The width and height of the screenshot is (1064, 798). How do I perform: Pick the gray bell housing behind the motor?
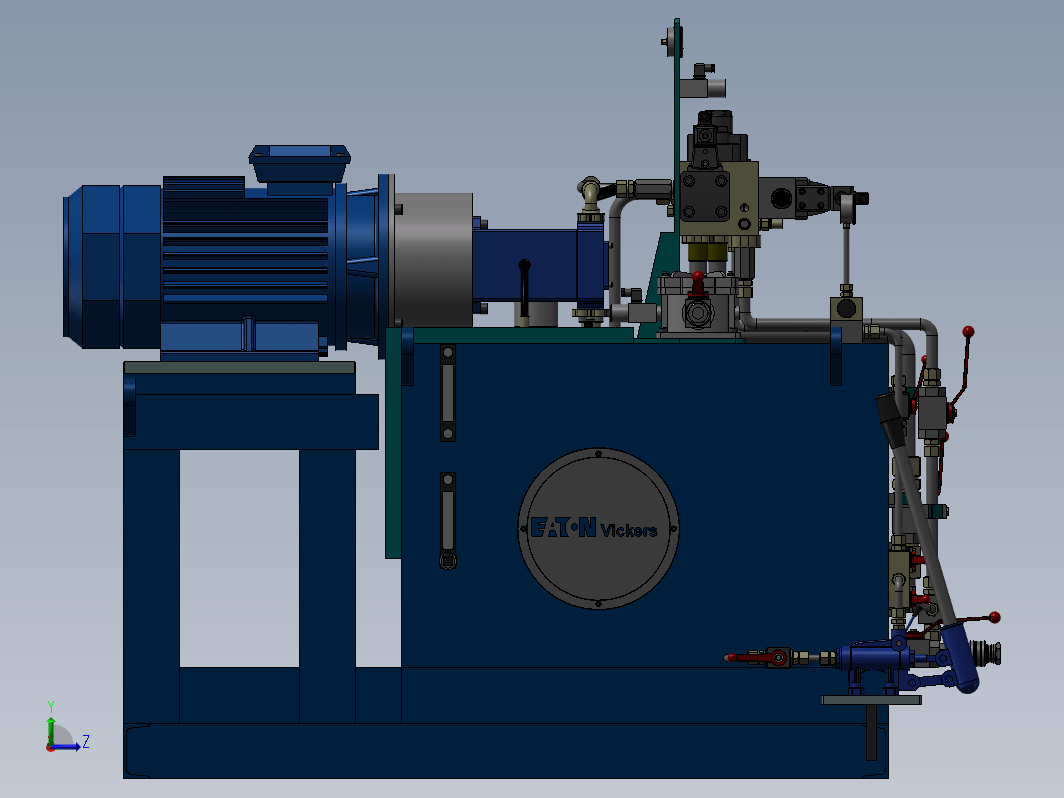point(433,260)
